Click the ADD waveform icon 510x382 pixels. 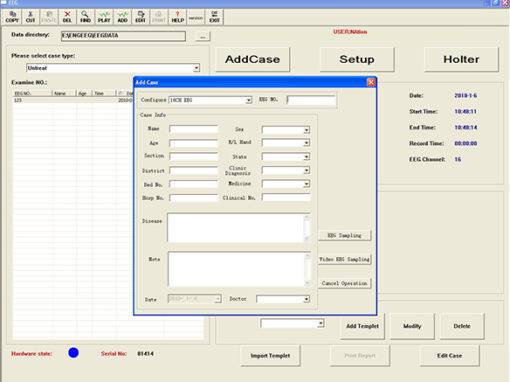click(x=122, y=17)
